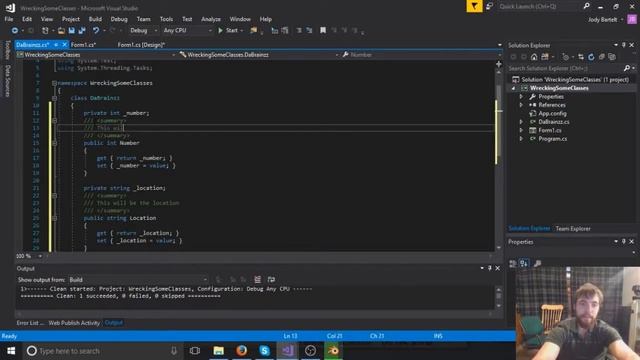
Task: Open the Data Sources side tab
Action: pyautogui.click(x=7, y=81)
